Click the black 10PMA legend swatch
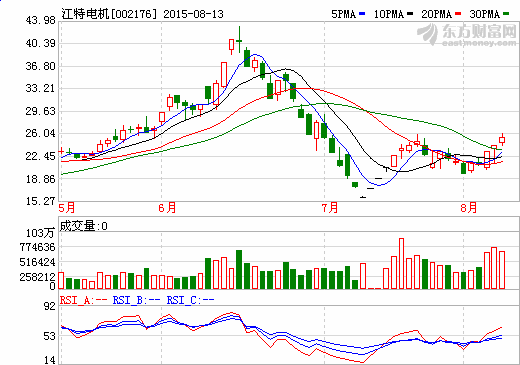The image size is (520, 365). 410,14
